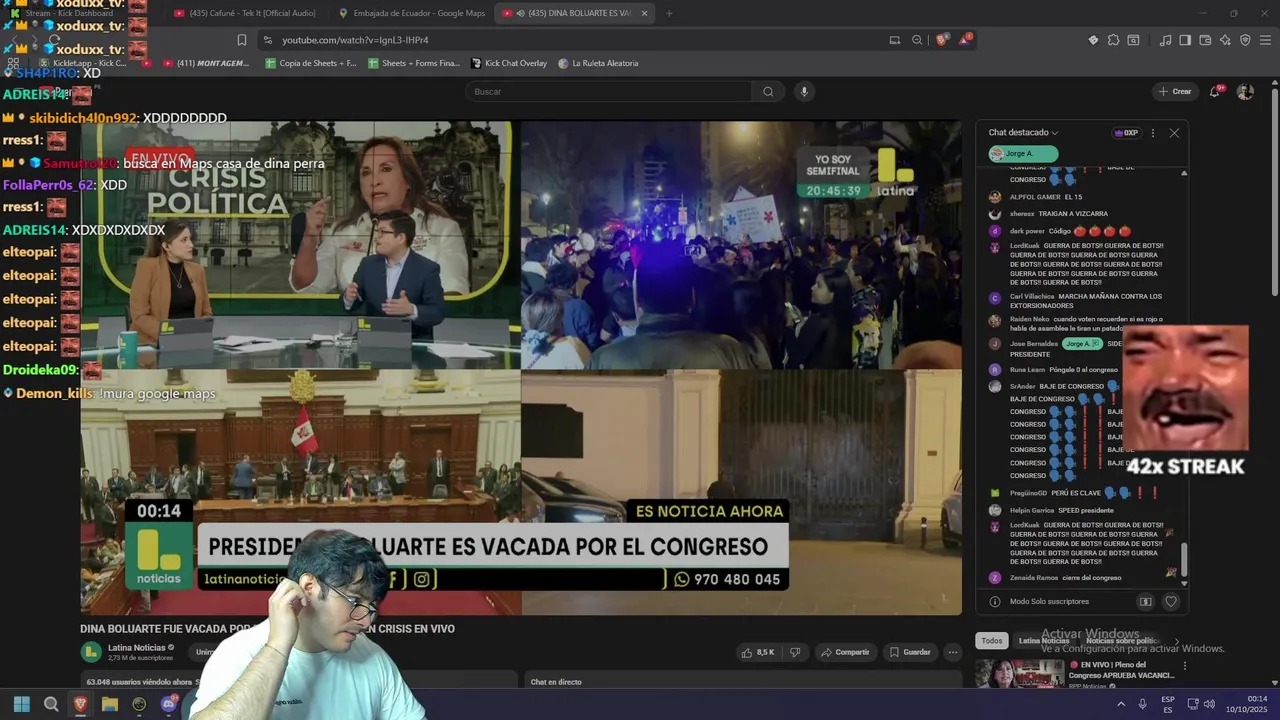1280x720 pixels.
Task: Open volume control in system tray
Action: 1209,704
